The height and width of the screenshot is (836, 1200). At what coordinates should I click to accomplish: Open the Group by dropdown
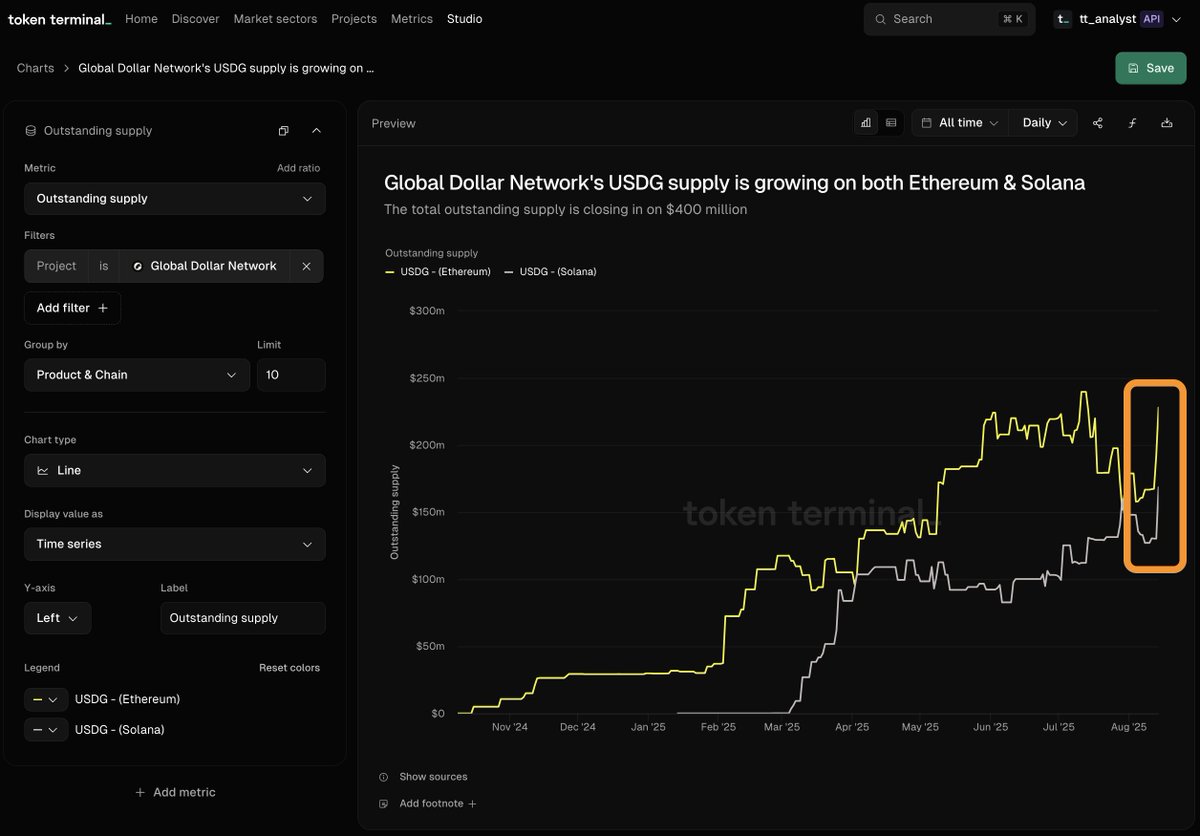(x=137, y=375)
